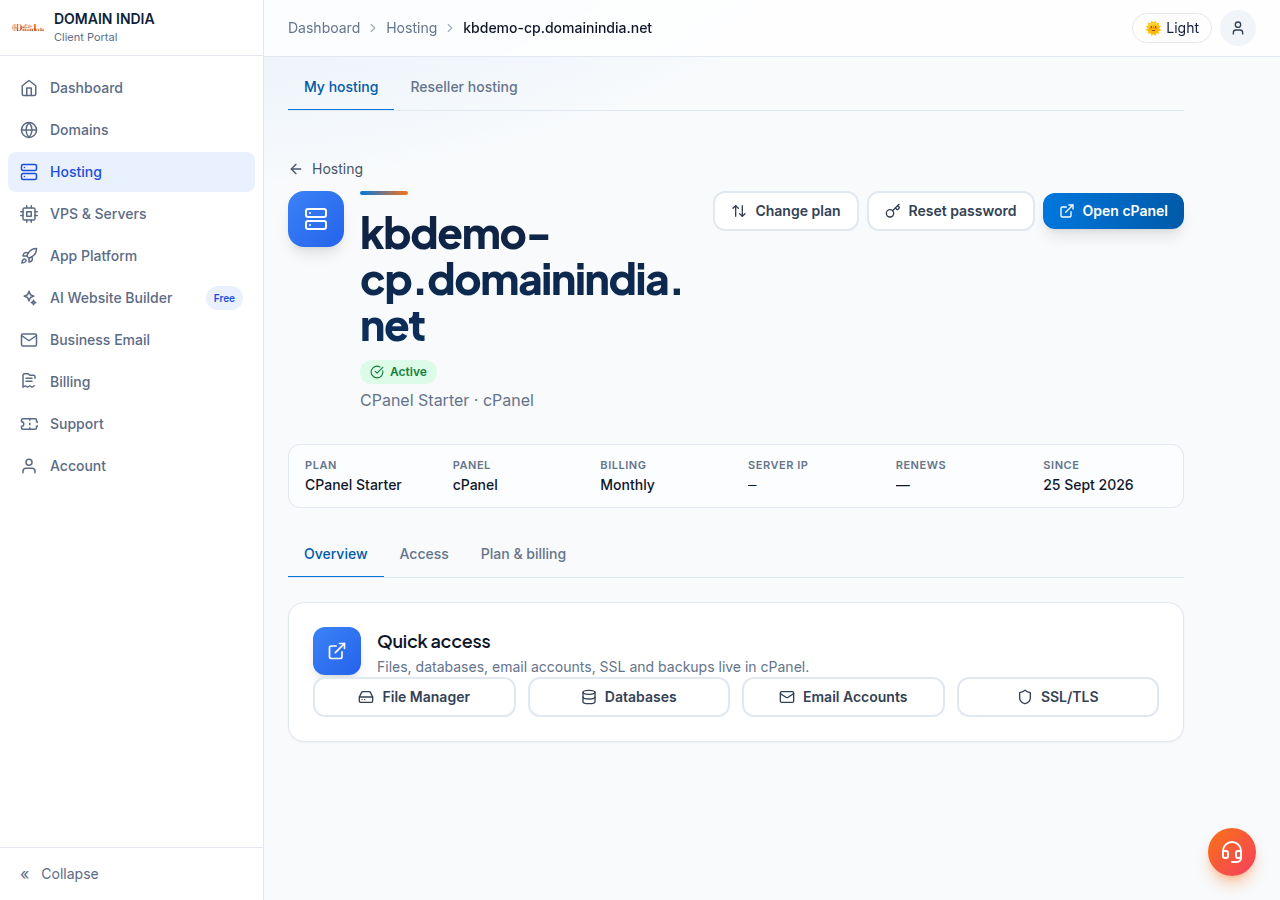The height and width of the screenshot is (900, 1280).
Task: Click the AI Website Builder sparkle icon
Action: 29,298
